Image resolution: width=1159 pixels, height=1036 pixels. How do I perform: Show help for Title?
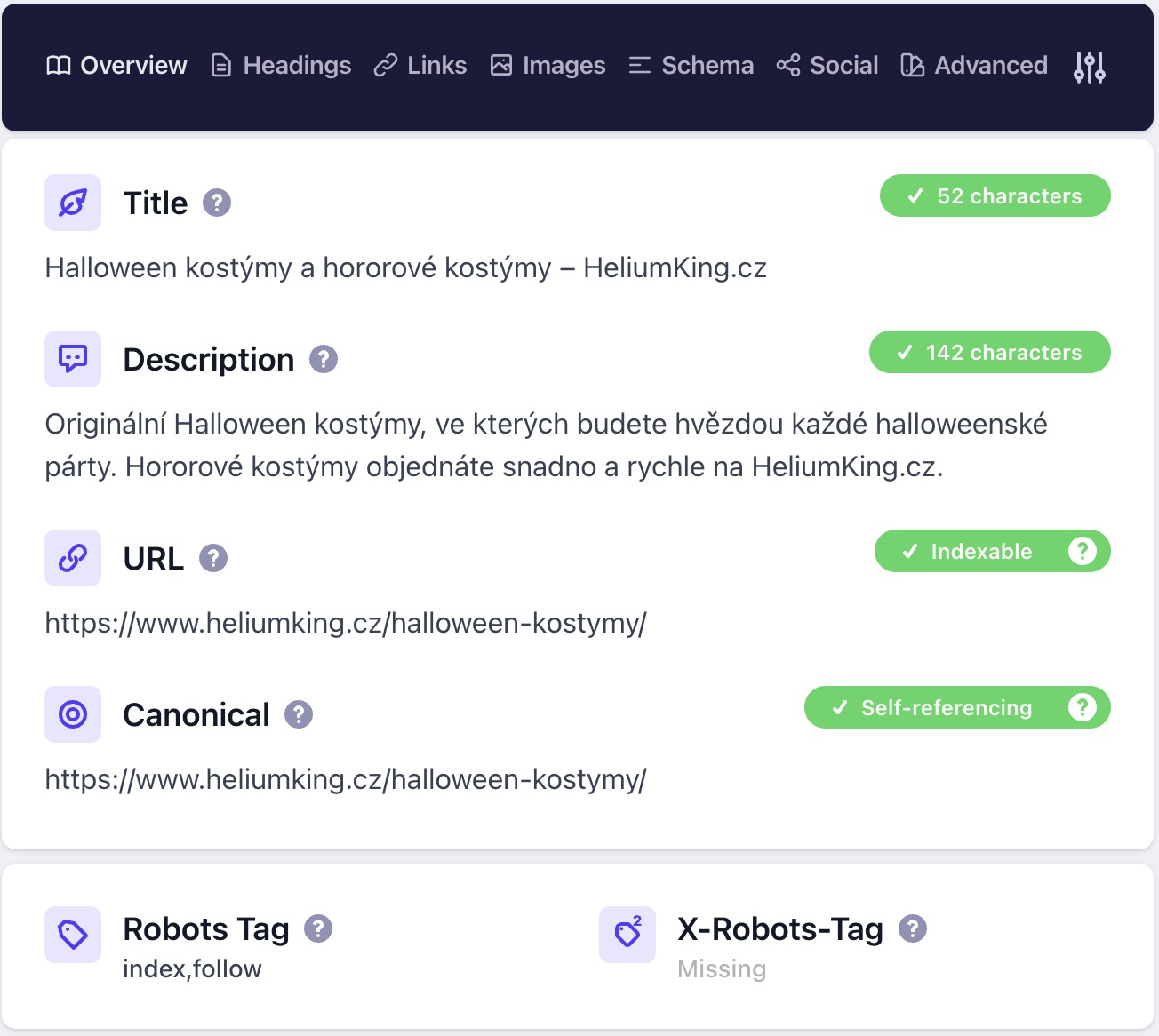pyautogui.click(x=217, y=203)
